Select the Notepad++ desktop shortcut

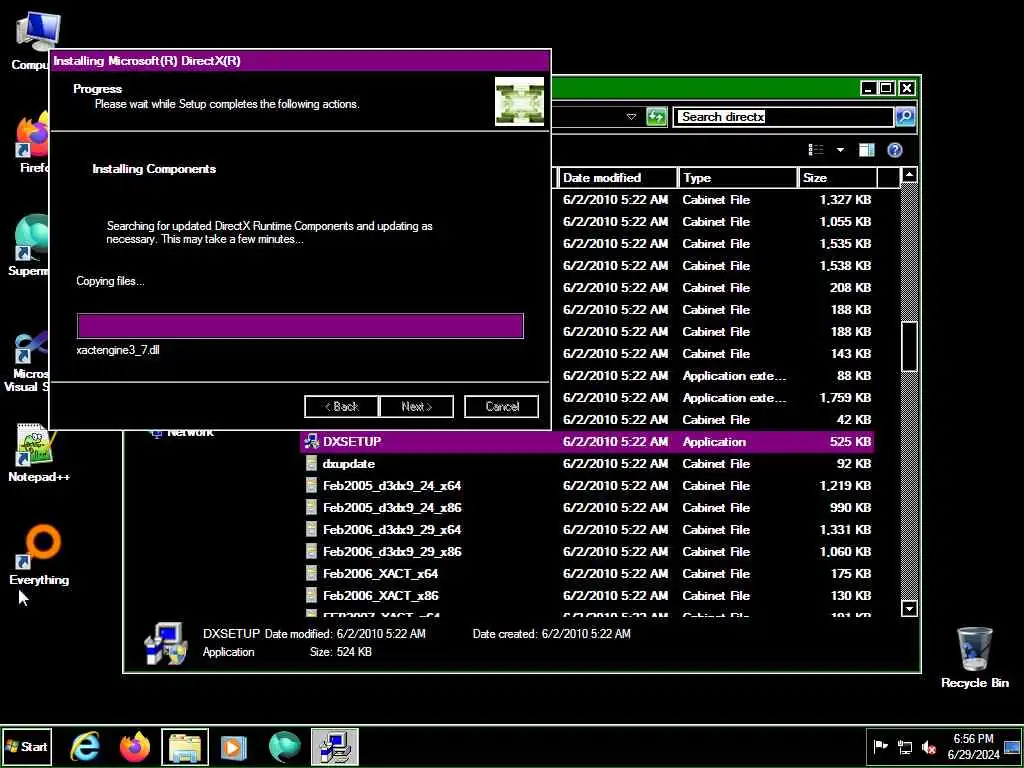point(39,453)
